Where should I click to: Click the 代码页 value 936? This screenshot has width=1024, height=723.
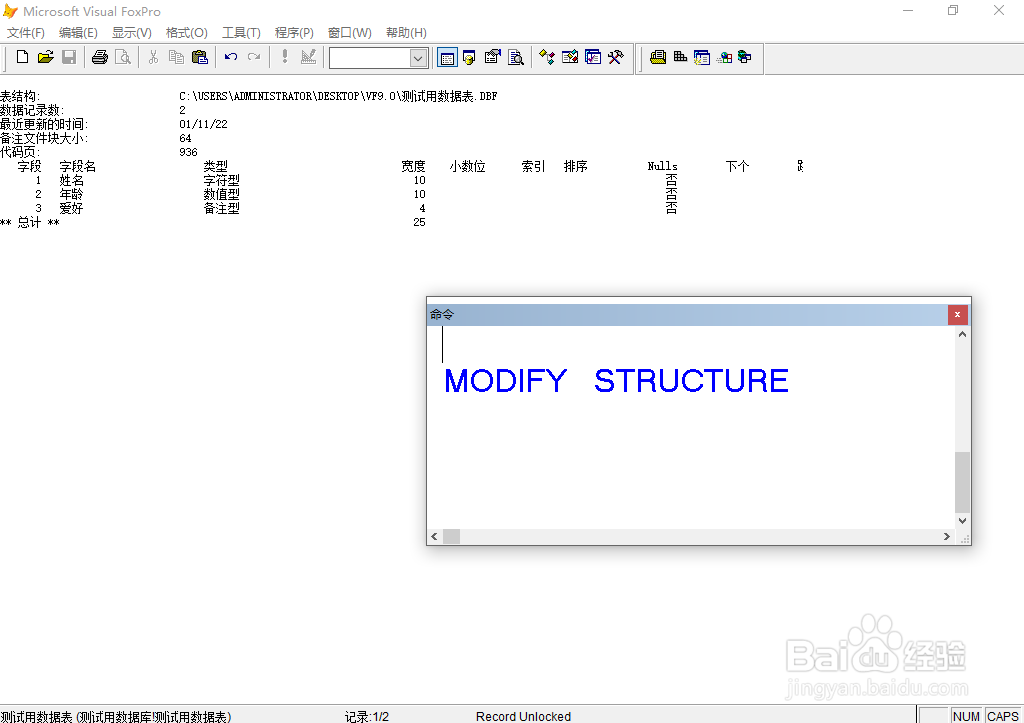pyautogui.click(x=188, y=152)
